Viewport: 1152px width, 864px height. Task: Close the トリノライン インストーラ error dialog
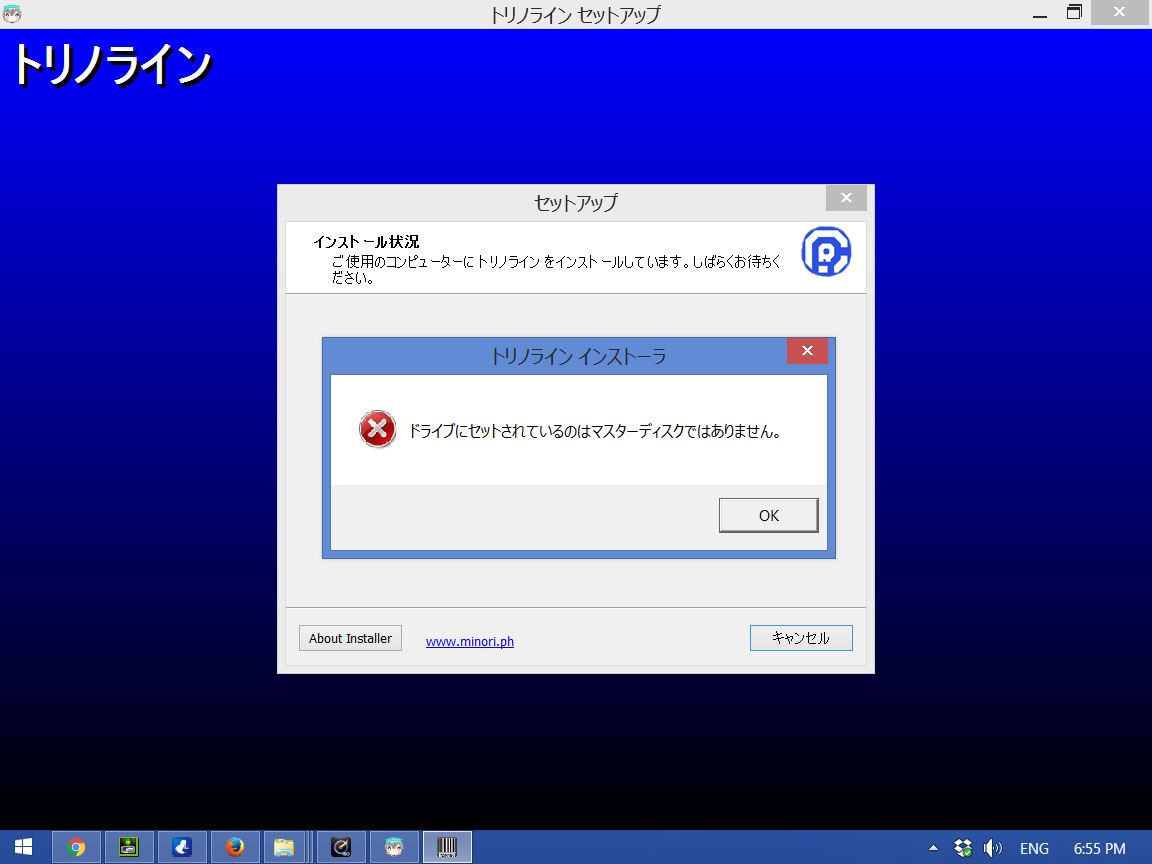[807, 350]
